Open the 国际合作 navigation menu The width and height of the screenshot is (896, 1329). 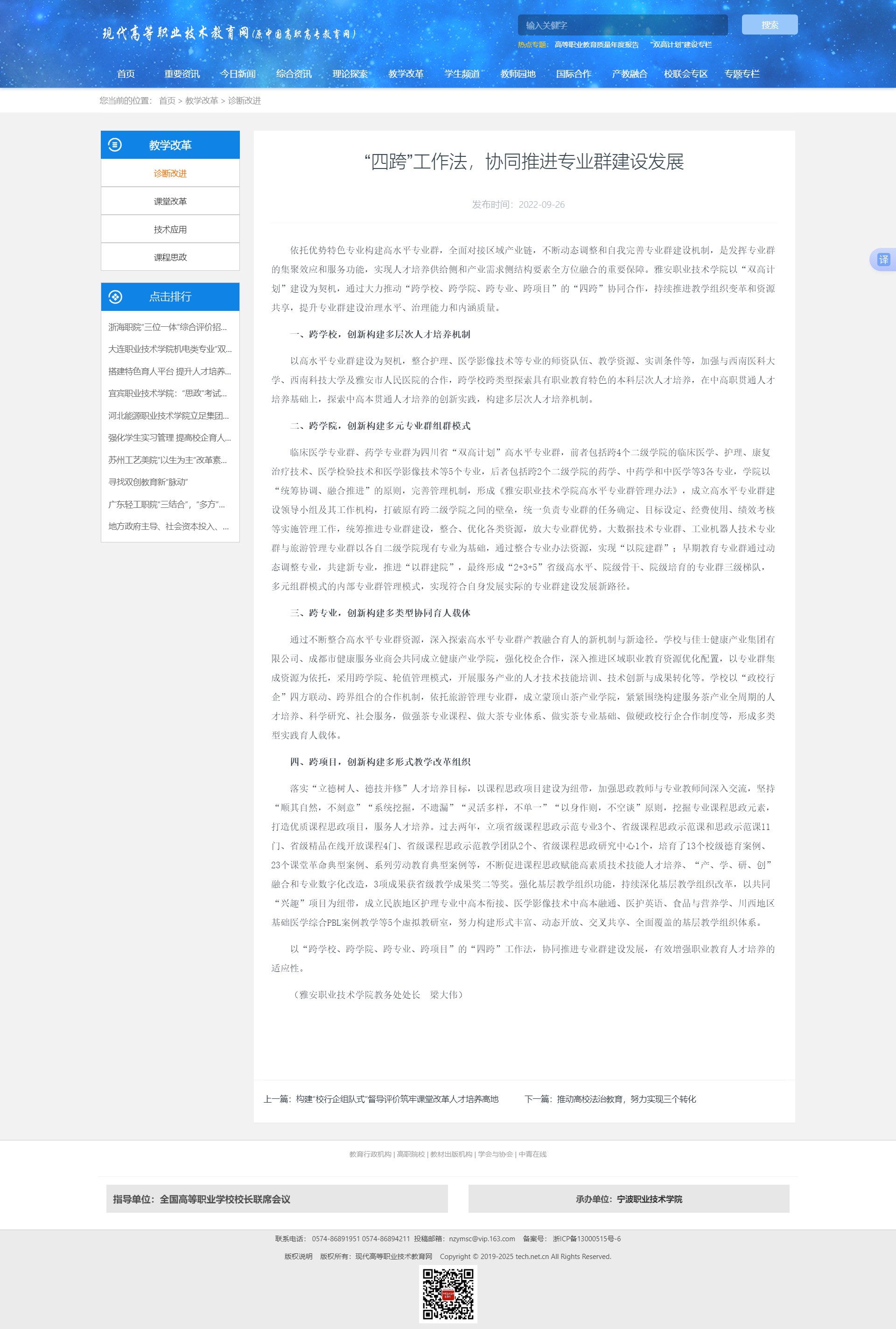tap(573, 74)
